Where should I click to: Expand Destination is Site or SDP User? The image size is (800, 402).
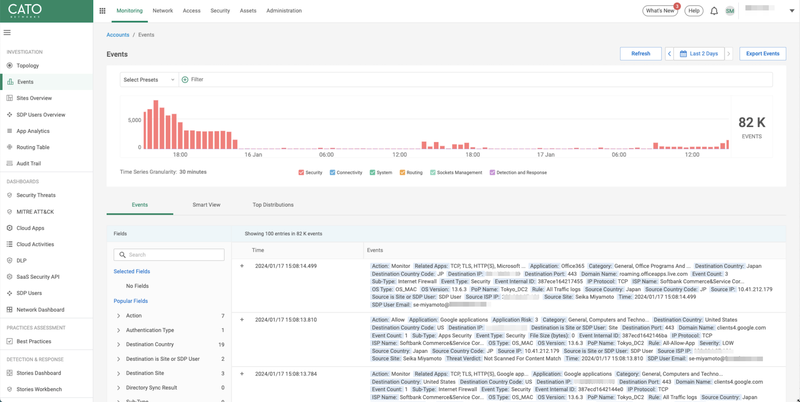(119, 359)
